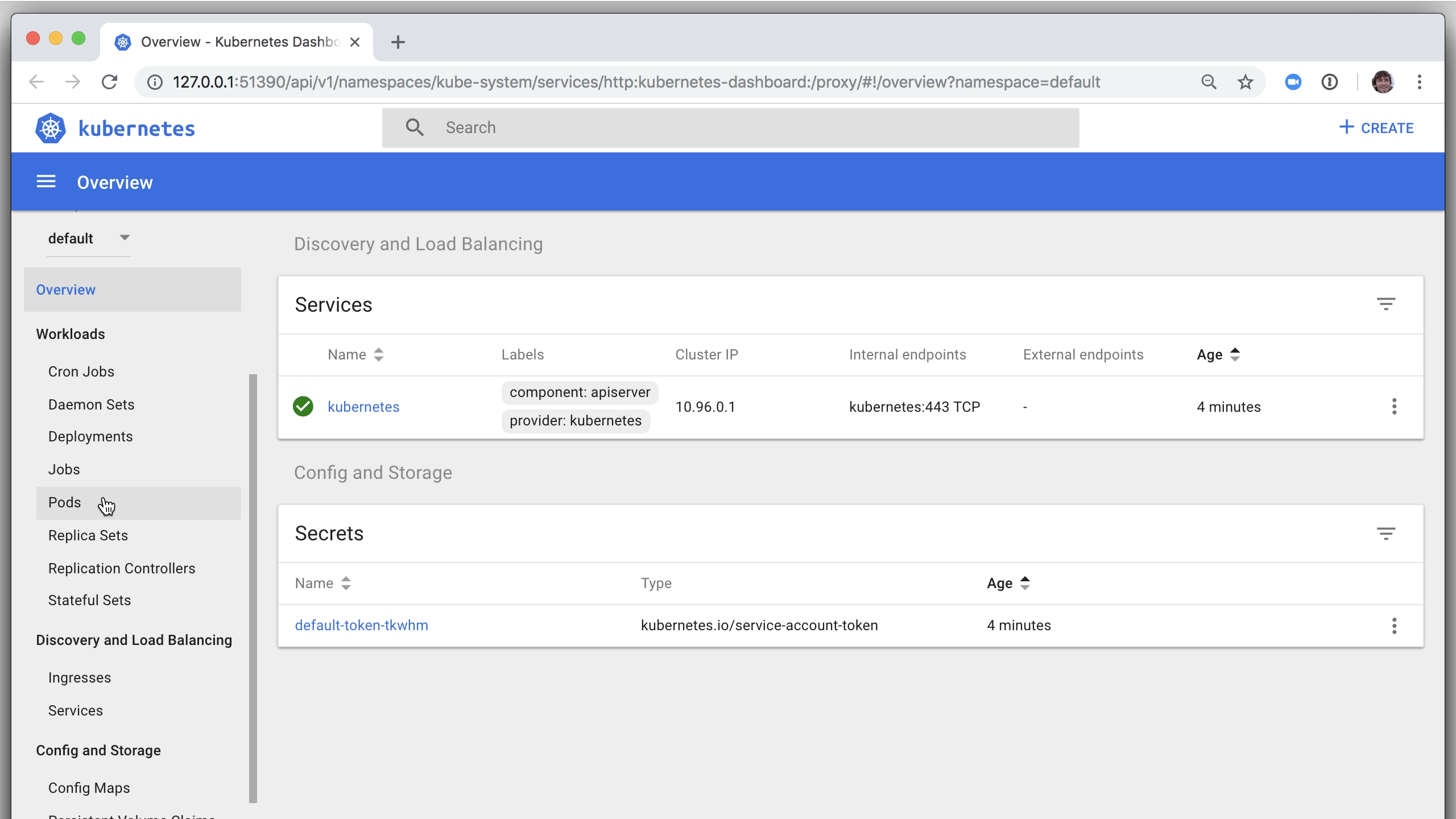Viewport: 1456px width, 819px height.
Task: Close the Kubernetes Dashboard tab
Action: pos(355,42)
